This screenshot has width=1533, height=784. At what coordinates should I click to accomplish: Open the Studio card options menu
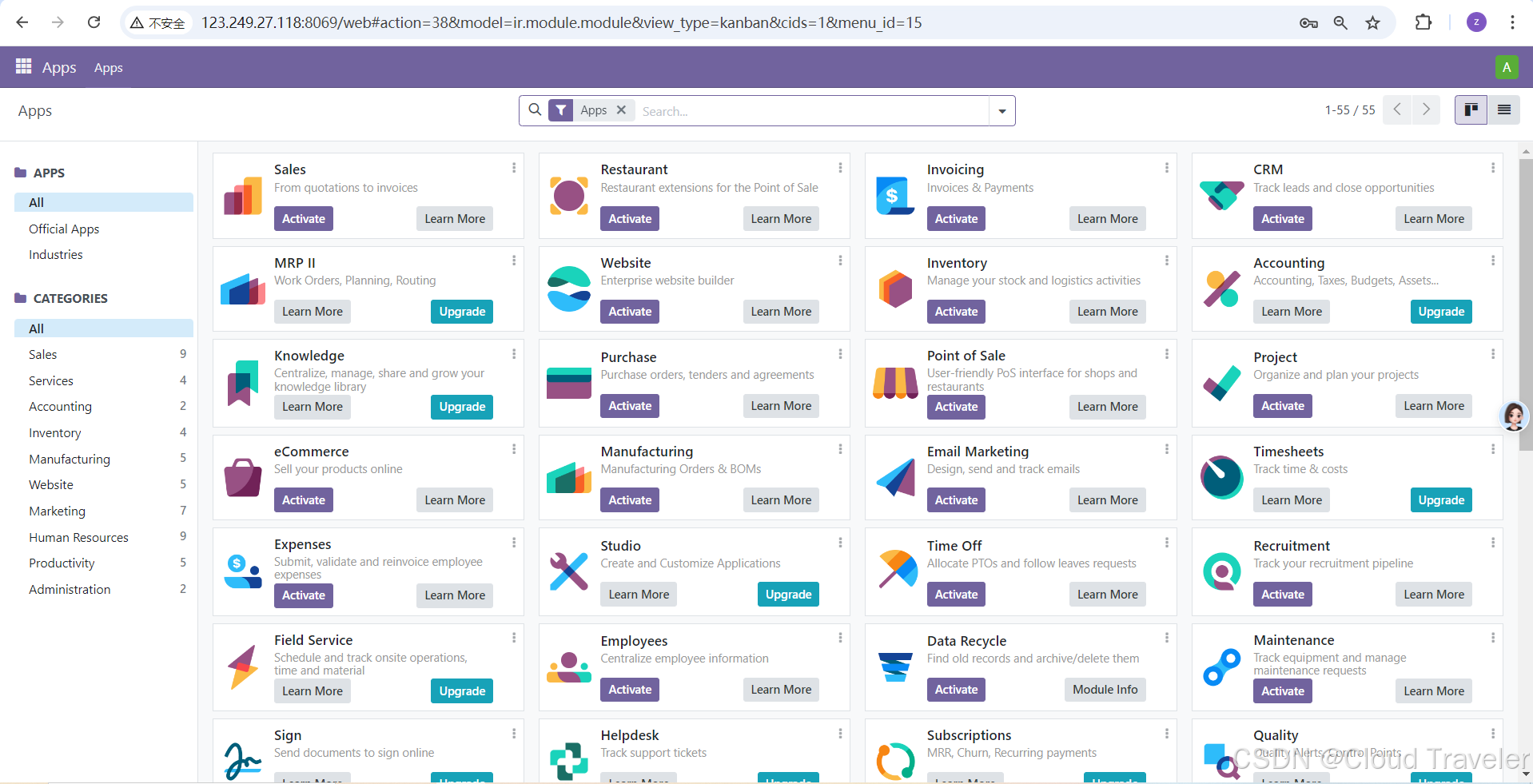(840, 542)
